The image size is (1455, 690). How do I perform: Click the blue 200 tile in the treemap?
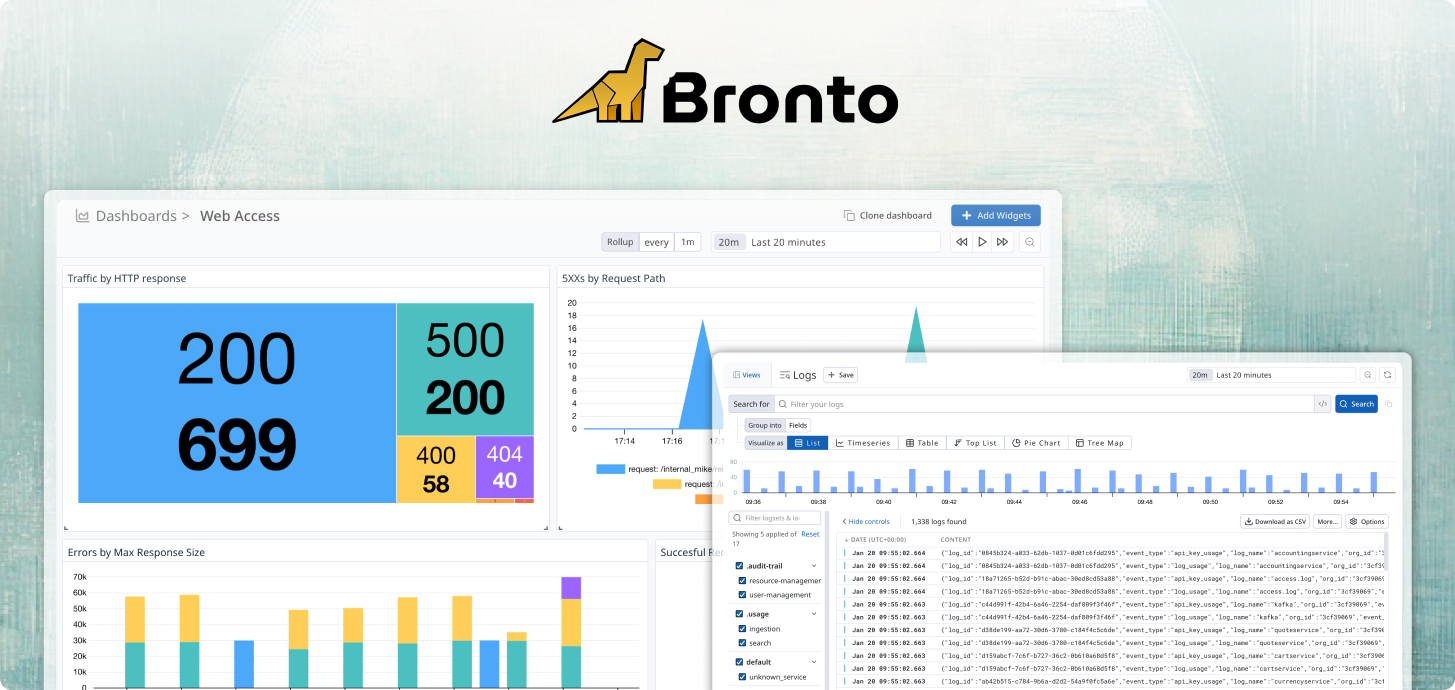[x=237, y=403]
